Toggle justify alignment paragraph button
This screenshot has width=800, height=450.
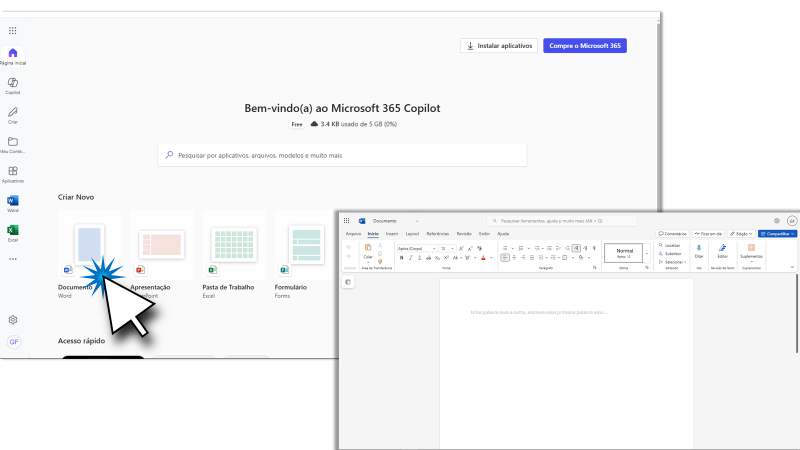[532, 258]
